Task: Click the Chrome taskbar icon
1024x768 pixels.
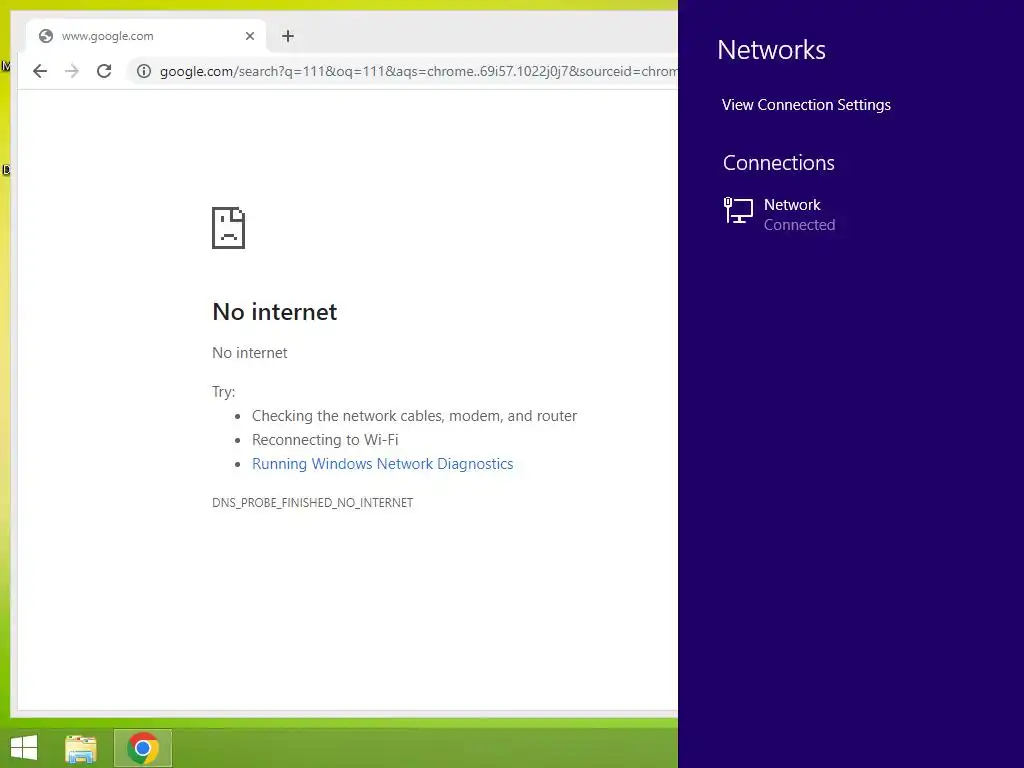Action: [x=143, y=748]
